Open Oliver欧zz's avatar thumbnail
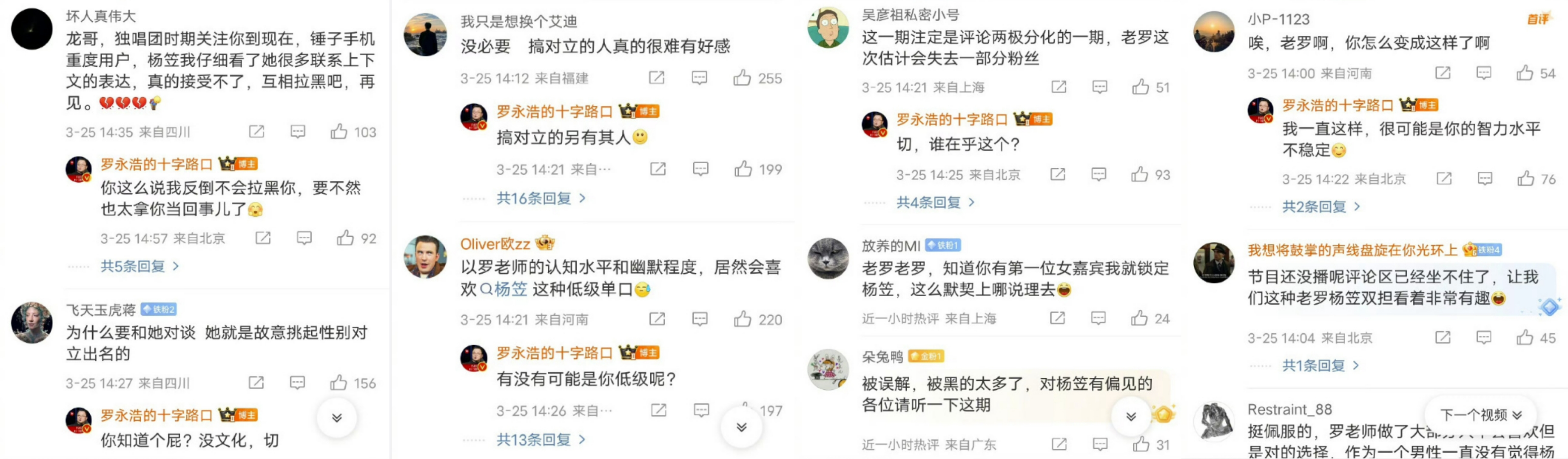 point(425,257)
